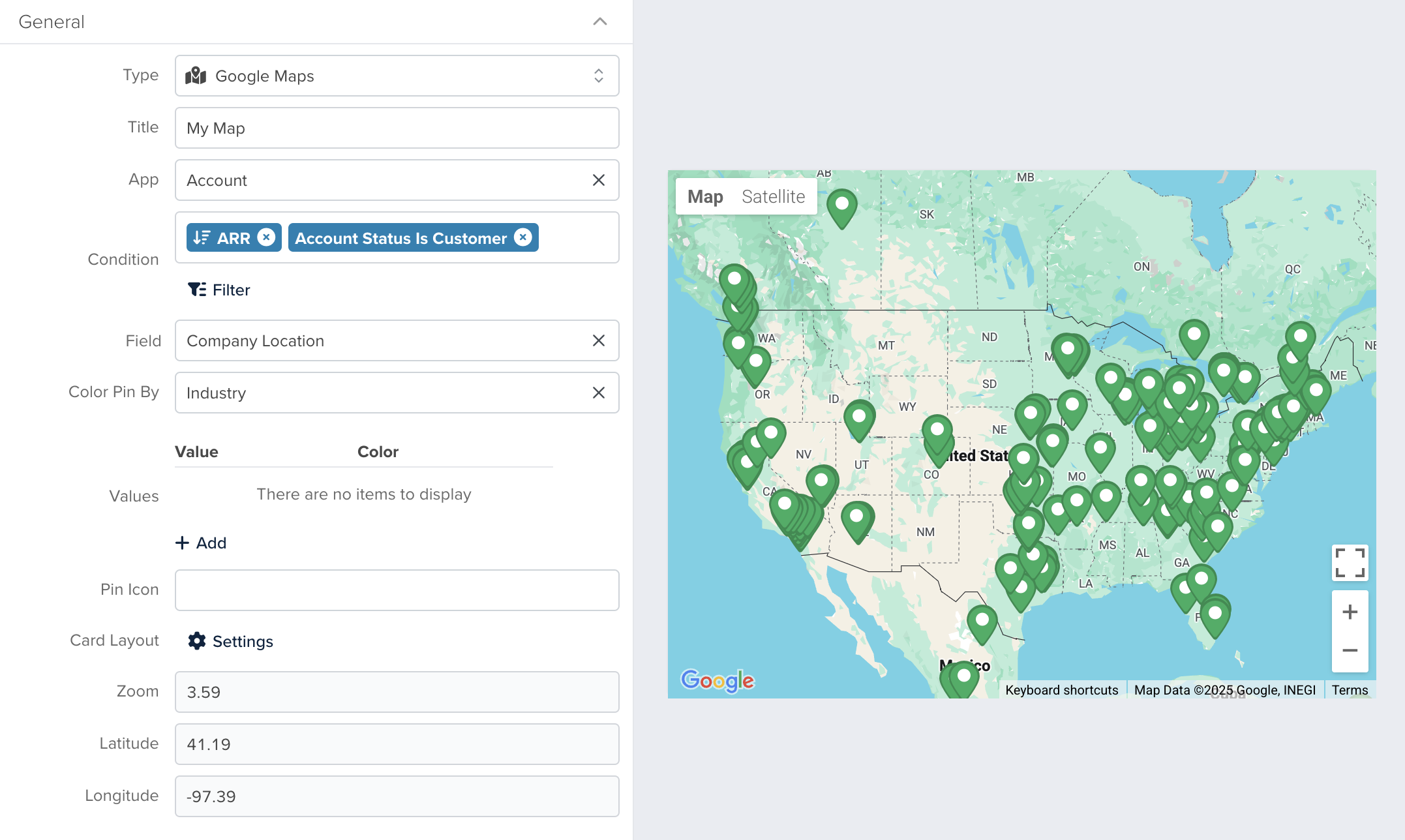This screenshot has width=1405, height=840.
Task: Clear the Industry color pin value
Action: tap(598, 393)
